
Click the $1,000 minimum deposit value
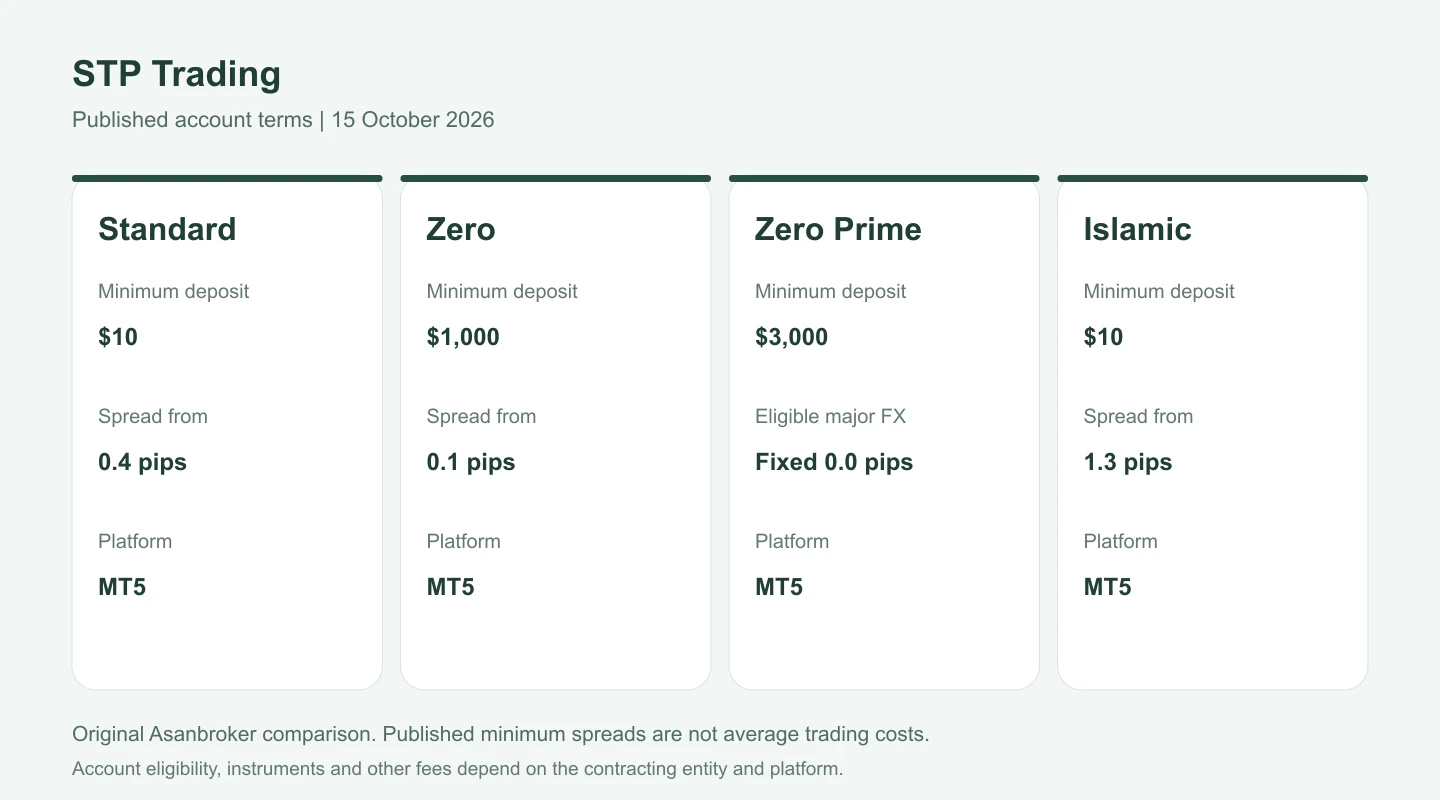point(463,337)
